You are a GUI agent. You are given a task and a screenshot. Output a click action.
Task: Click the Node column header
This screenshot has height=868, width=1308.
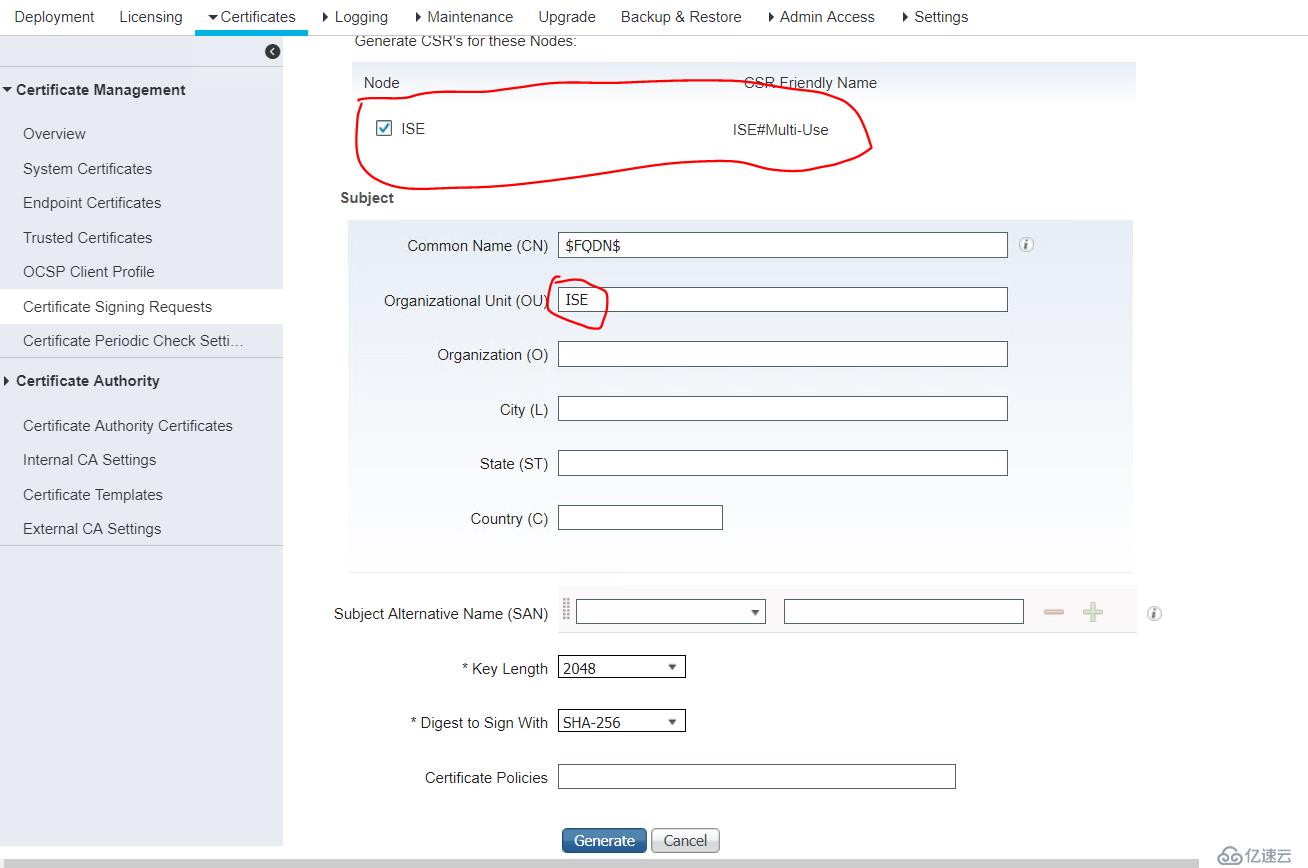(x=382, y=83)
